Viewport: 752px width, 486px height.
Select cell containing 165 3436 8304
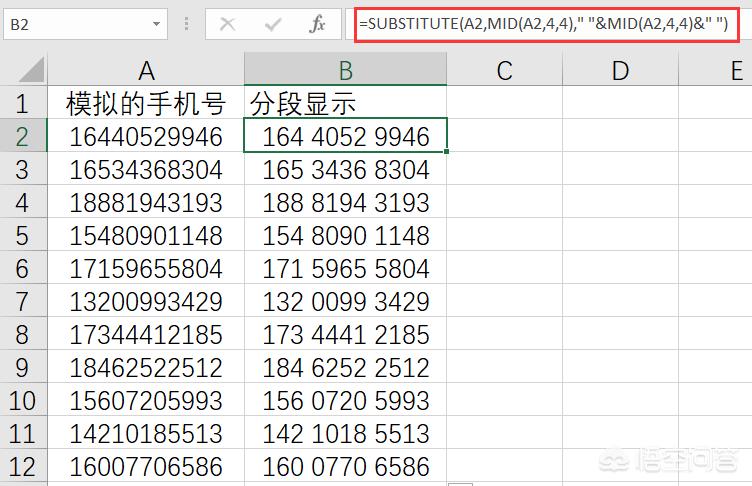[x=345, y=169]
